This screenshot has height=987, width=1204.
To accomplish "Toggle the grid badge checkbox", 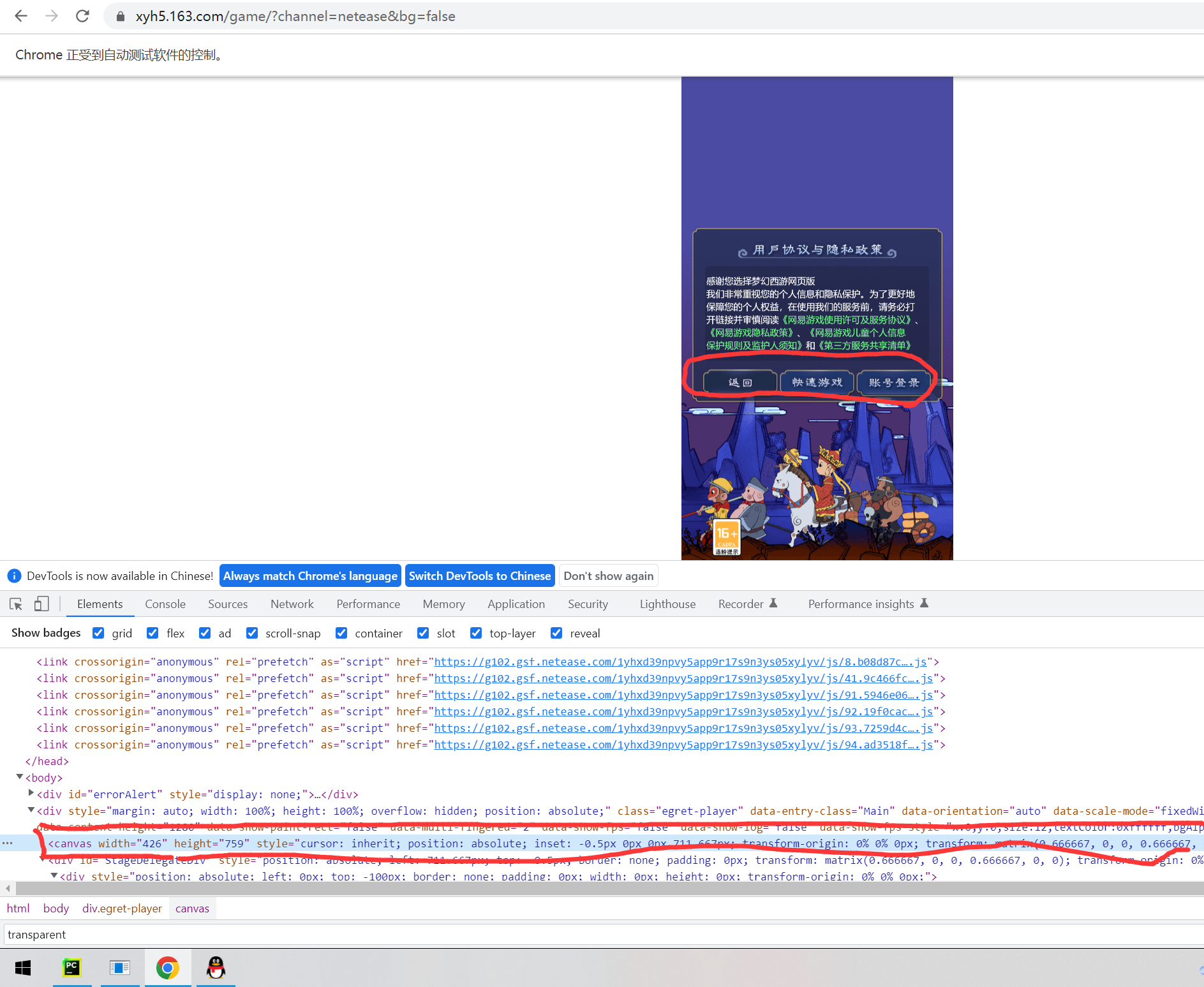I will 98,633.
